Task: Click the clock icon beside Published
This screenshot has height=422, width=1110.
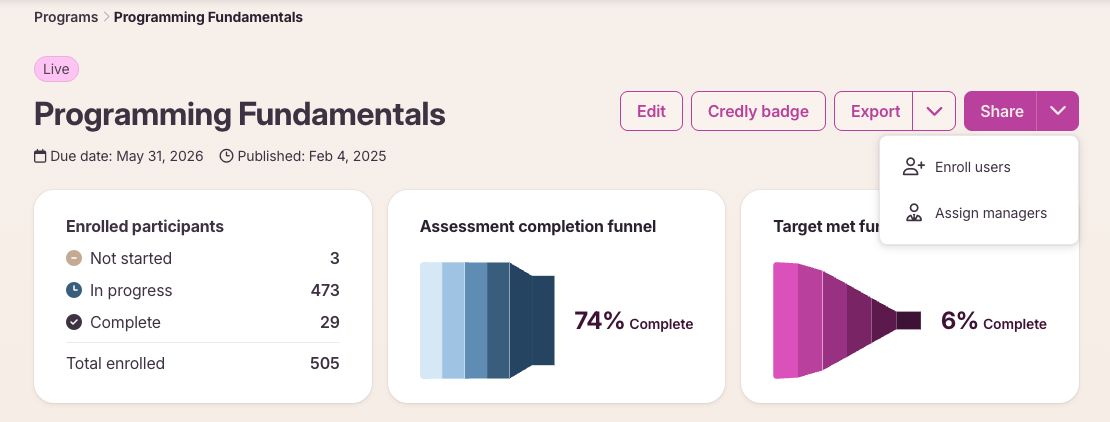Action: click(227, 156)
